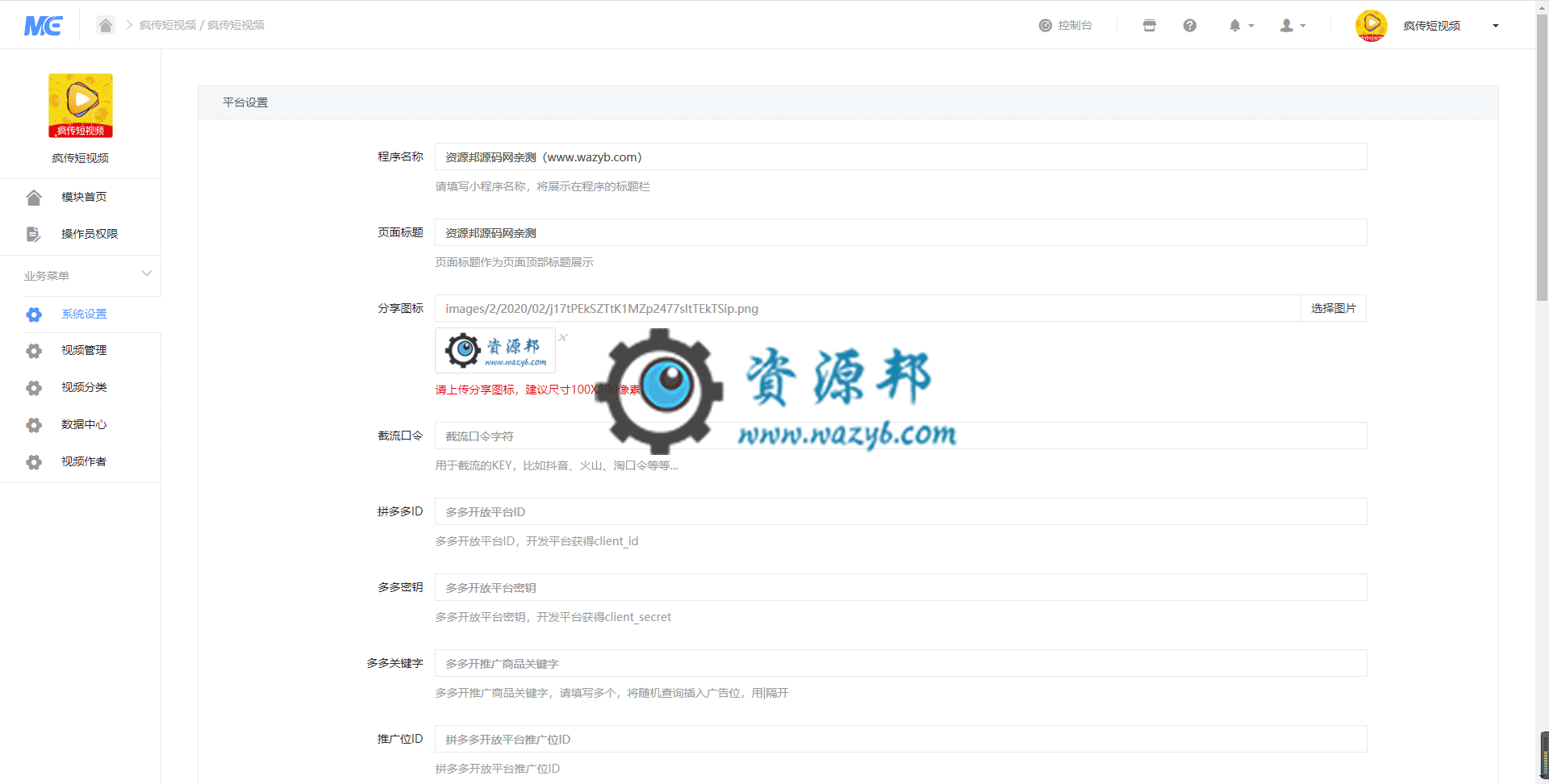Click document icon beside 操作员权限
Screen dimensions: 1549x784
(33, 234)
